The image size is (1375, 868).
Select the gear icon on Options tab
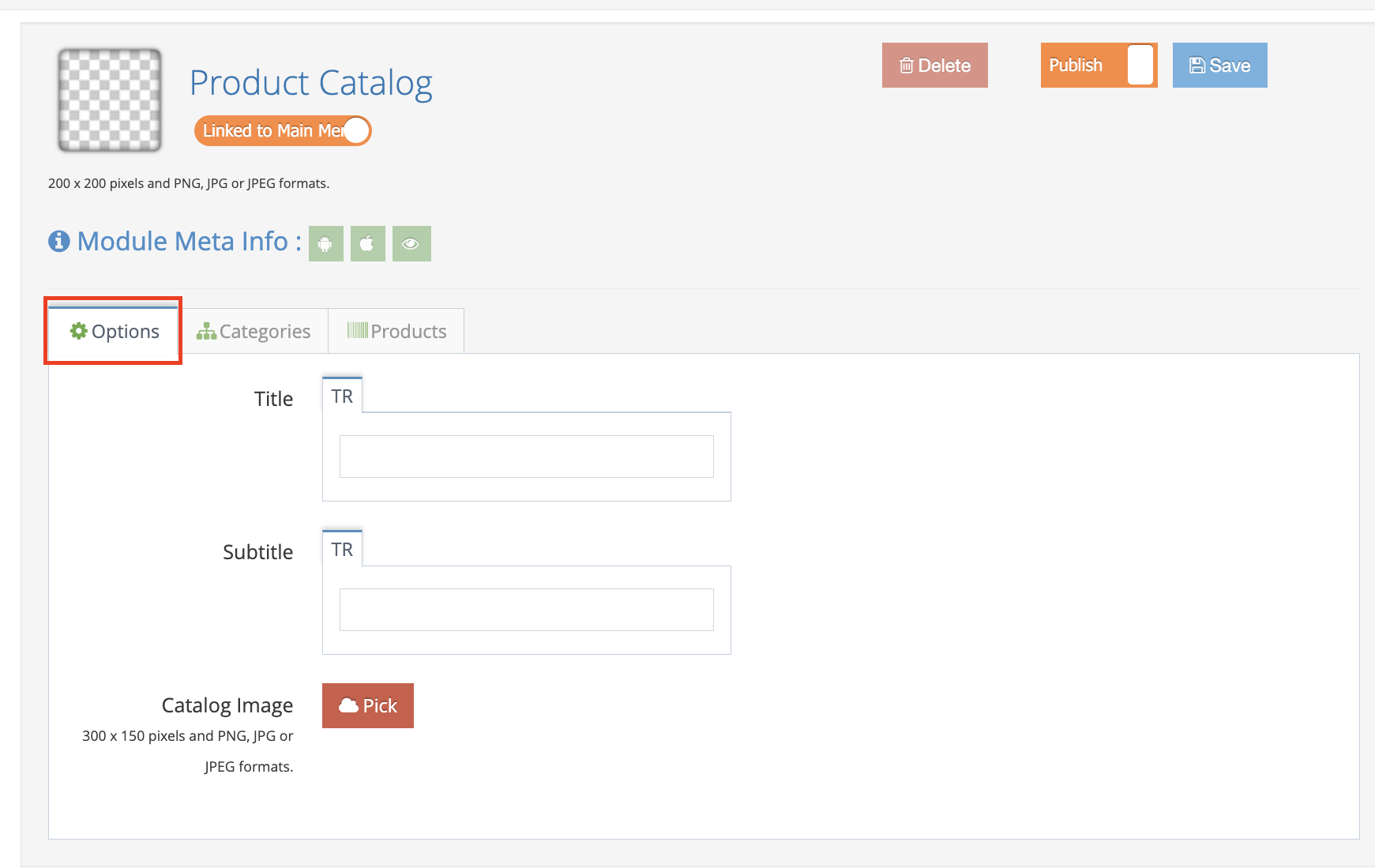[x=78, y=331]
